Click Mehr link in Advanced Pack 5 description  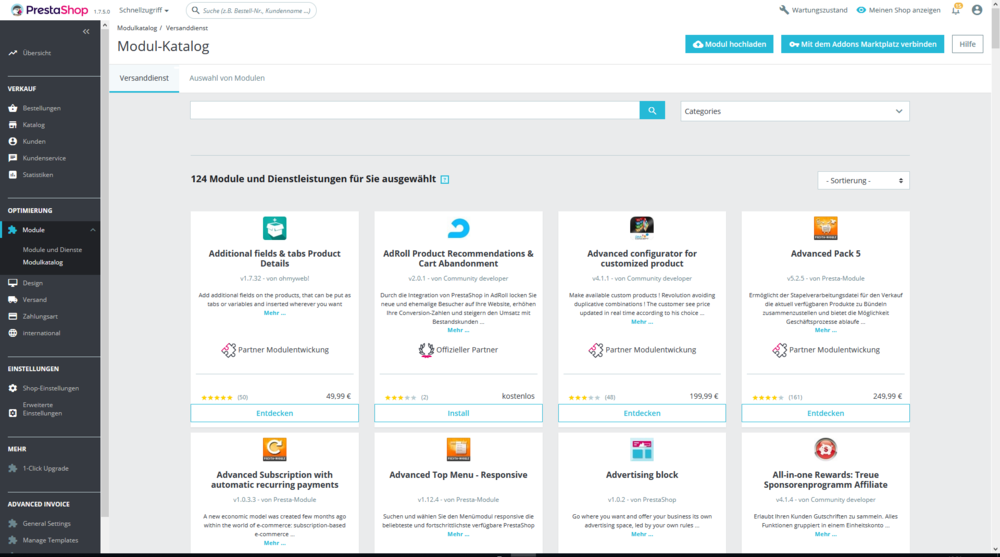point(825,330)
